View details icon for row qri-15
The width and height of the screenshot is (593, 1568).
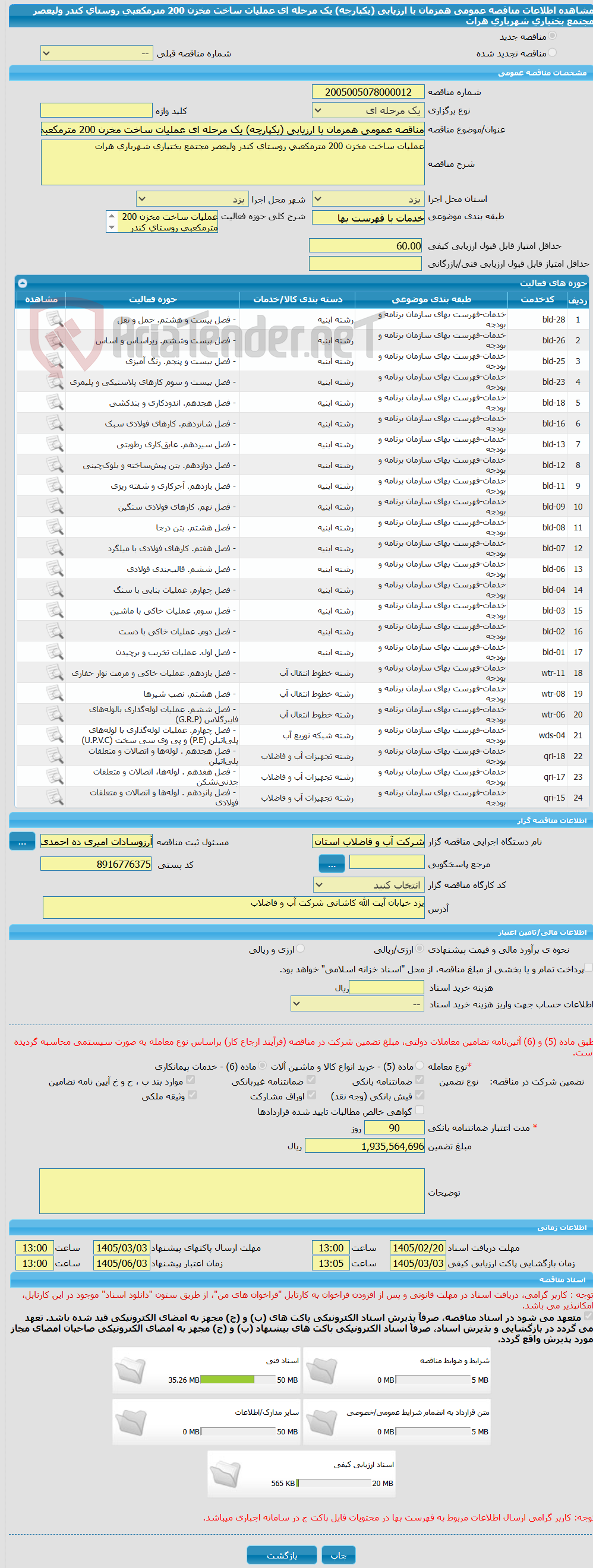coord(55,798)
